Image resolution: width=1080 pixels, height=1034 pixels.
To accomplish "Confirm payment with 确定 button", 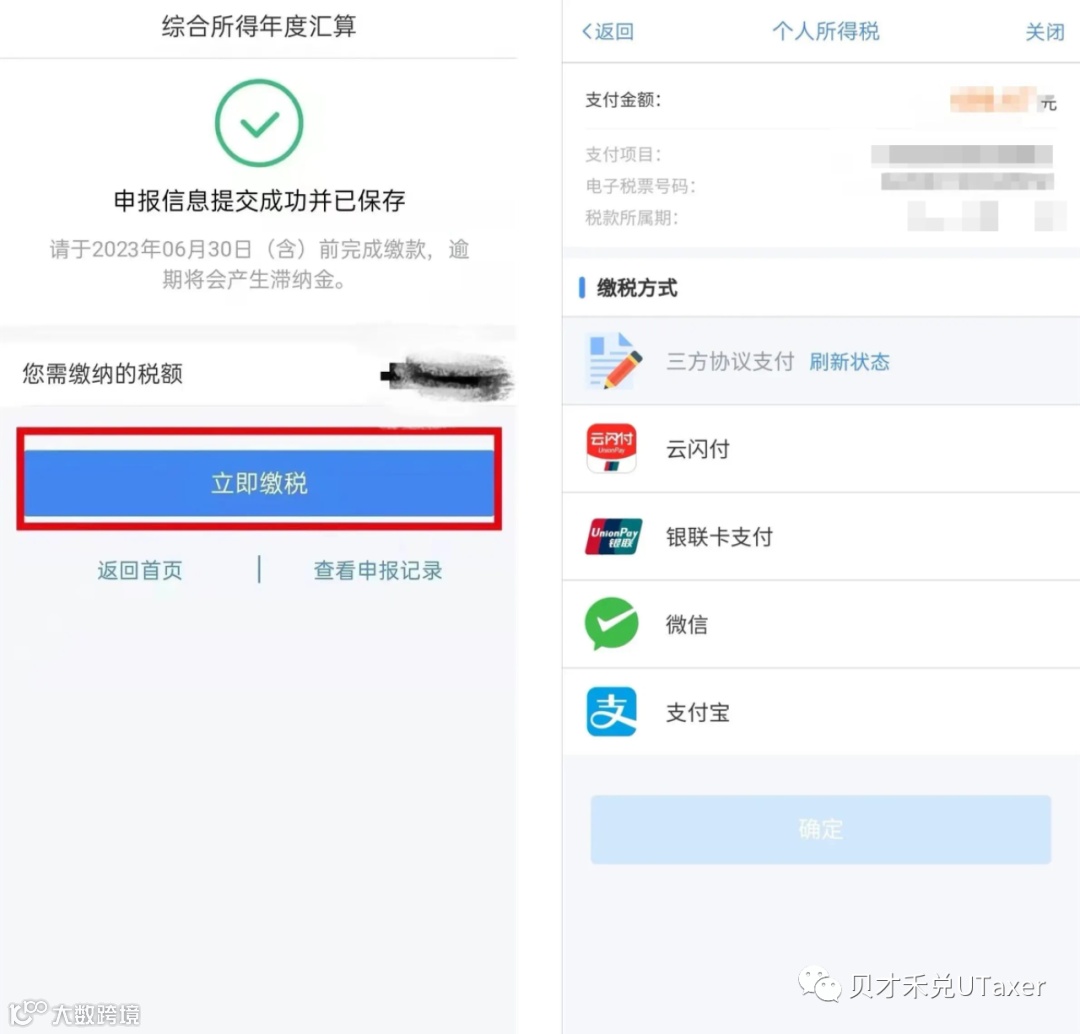I will (820, 829).
